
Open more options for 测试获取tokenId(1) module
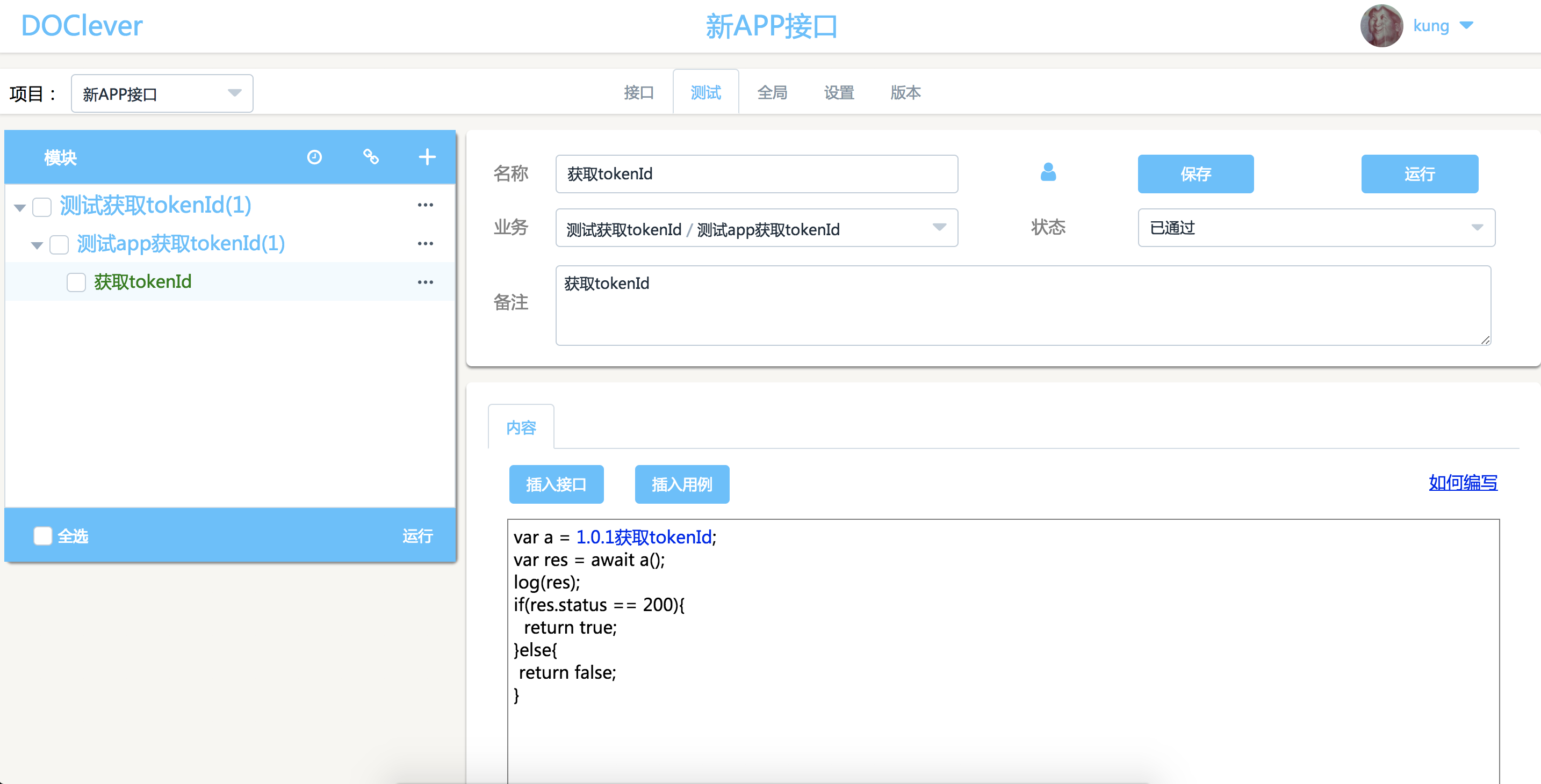426,205
